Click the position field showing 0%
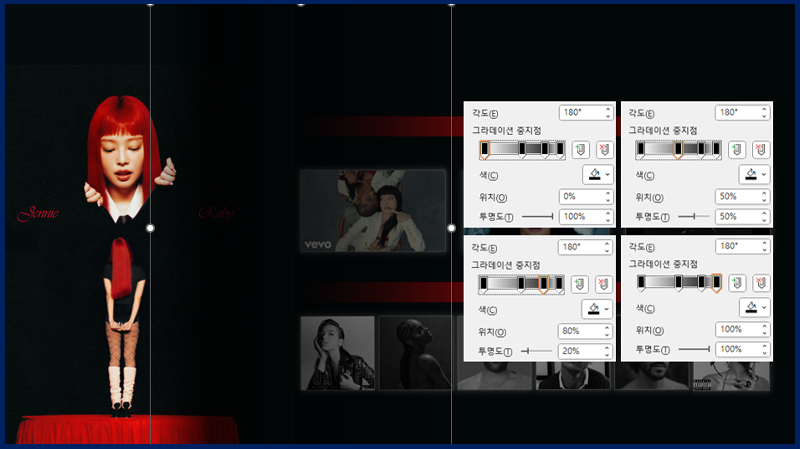 [x=585, y=196]
